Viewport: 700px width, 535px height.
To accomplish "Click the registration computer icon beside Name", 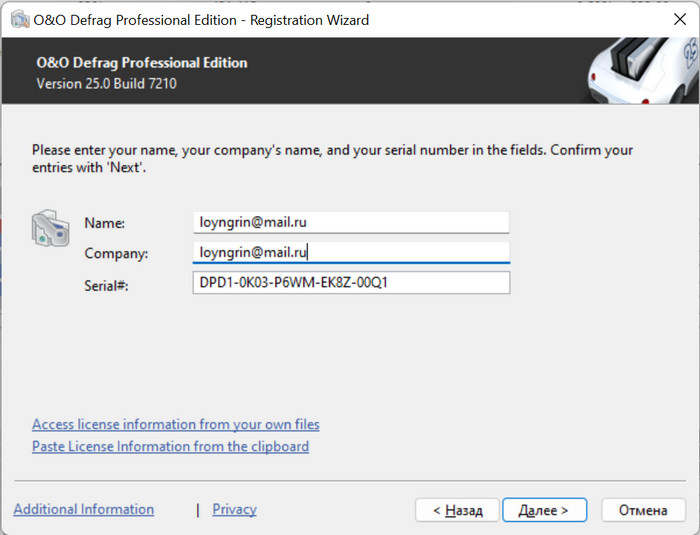I will [x=50, y=228].
